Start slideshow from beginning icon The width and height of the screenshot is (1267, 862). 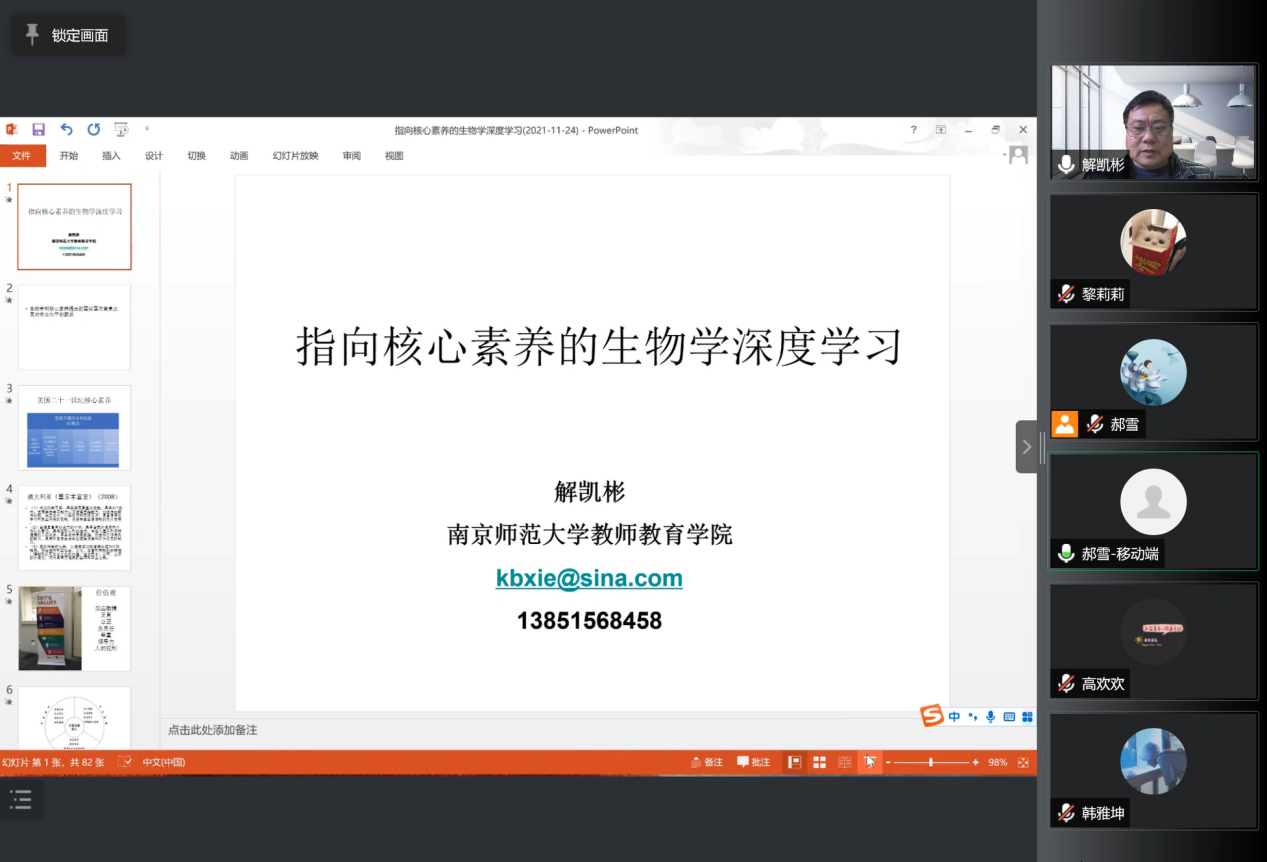pyautogui.click(x=121, y=130)
